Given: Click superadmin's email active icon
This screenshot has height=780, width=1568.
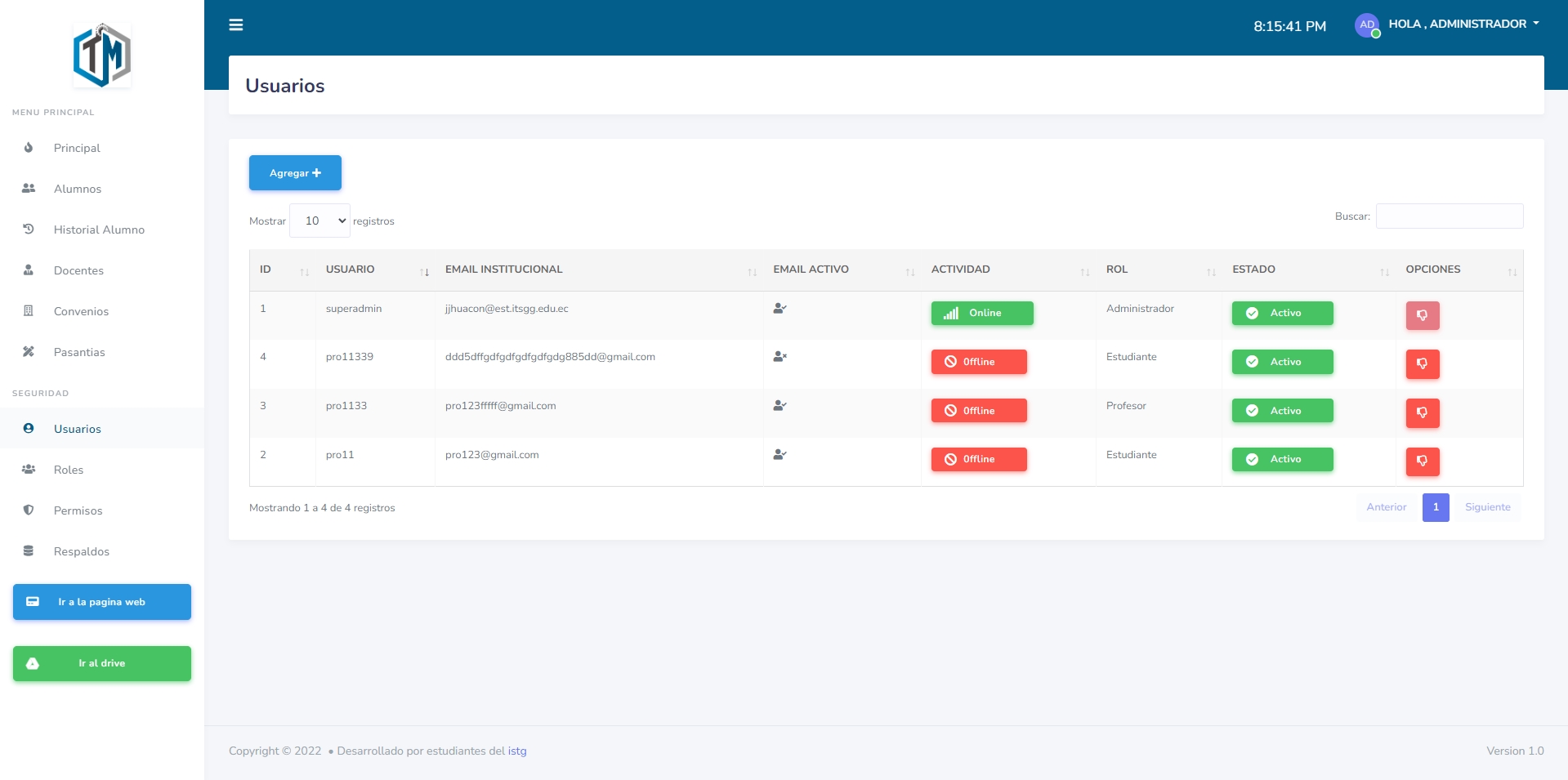Looking at the screenshot, I should (780, 309).
